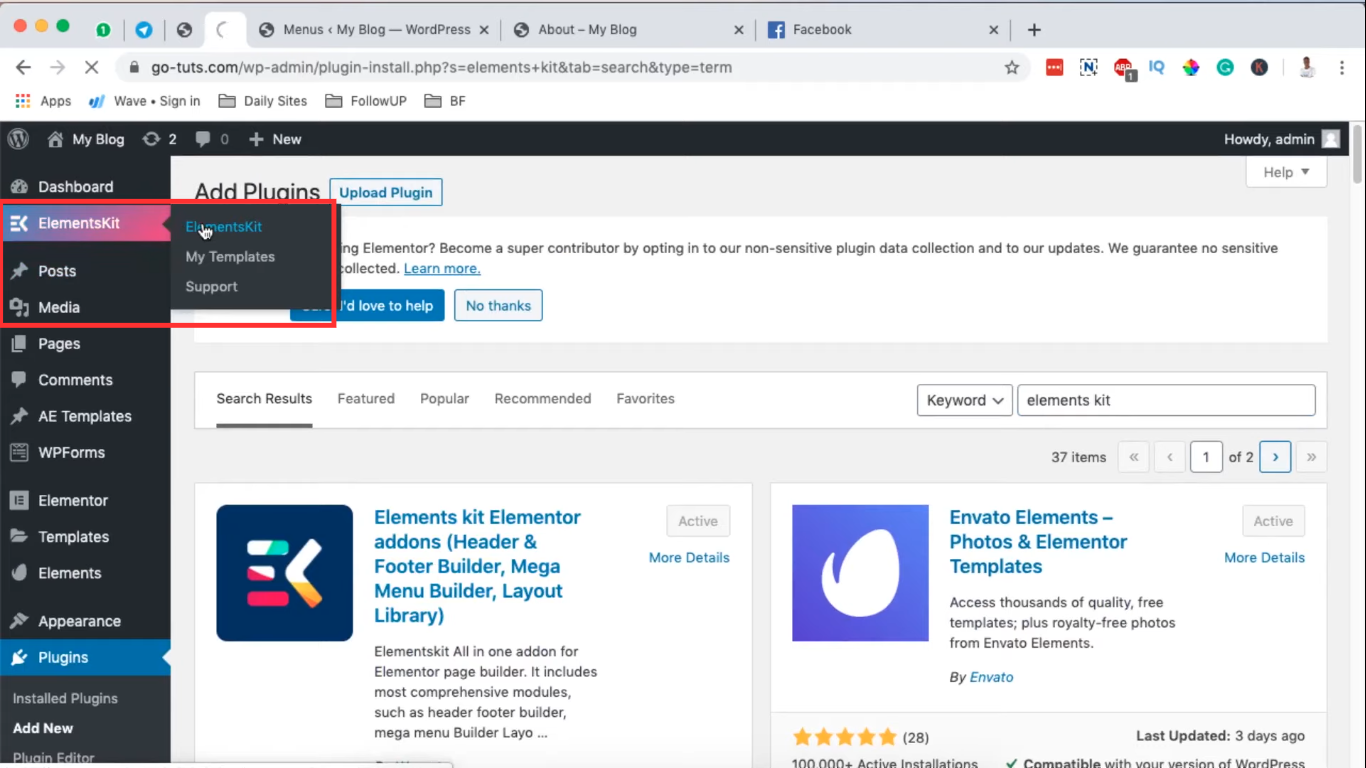Switch to the Favorites tab
Image resolution: width=1366 pixels, height=768 pixels.
pos(645,399)
